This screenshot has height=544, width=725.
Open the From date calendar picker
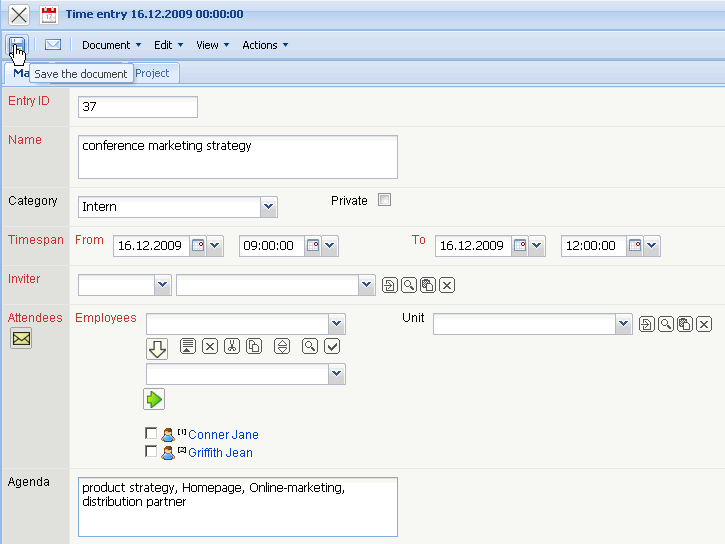click(x=198, y=246)
